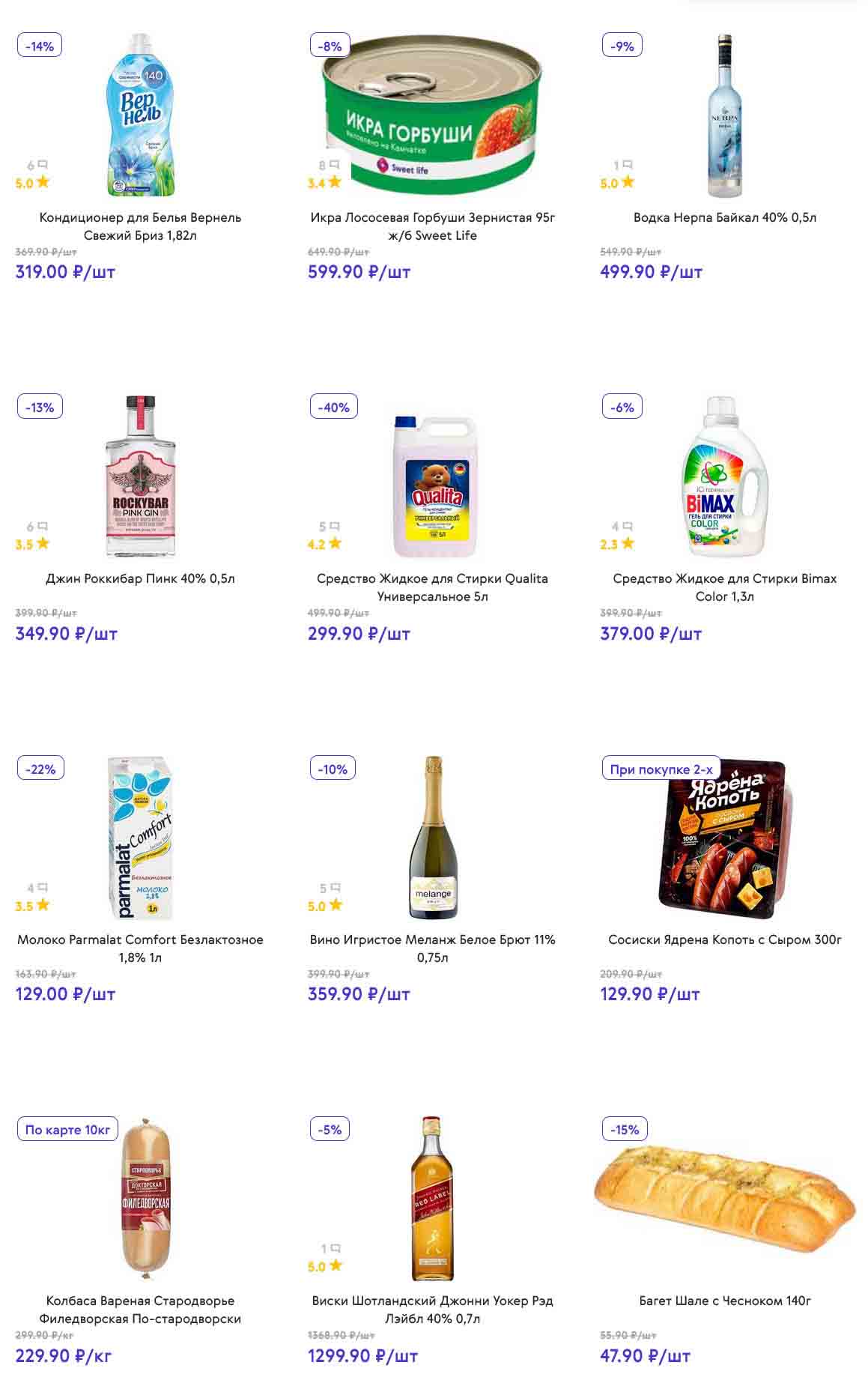Click the rating star on Bimax Color
Screen dimensions: 868x1380
click(628, 543)
